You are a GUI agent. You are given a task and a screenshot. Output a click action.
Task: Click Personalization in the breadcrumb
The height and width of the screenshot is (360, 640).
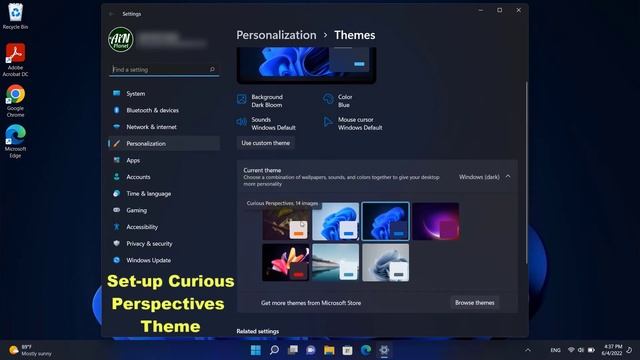coord(276,35)
